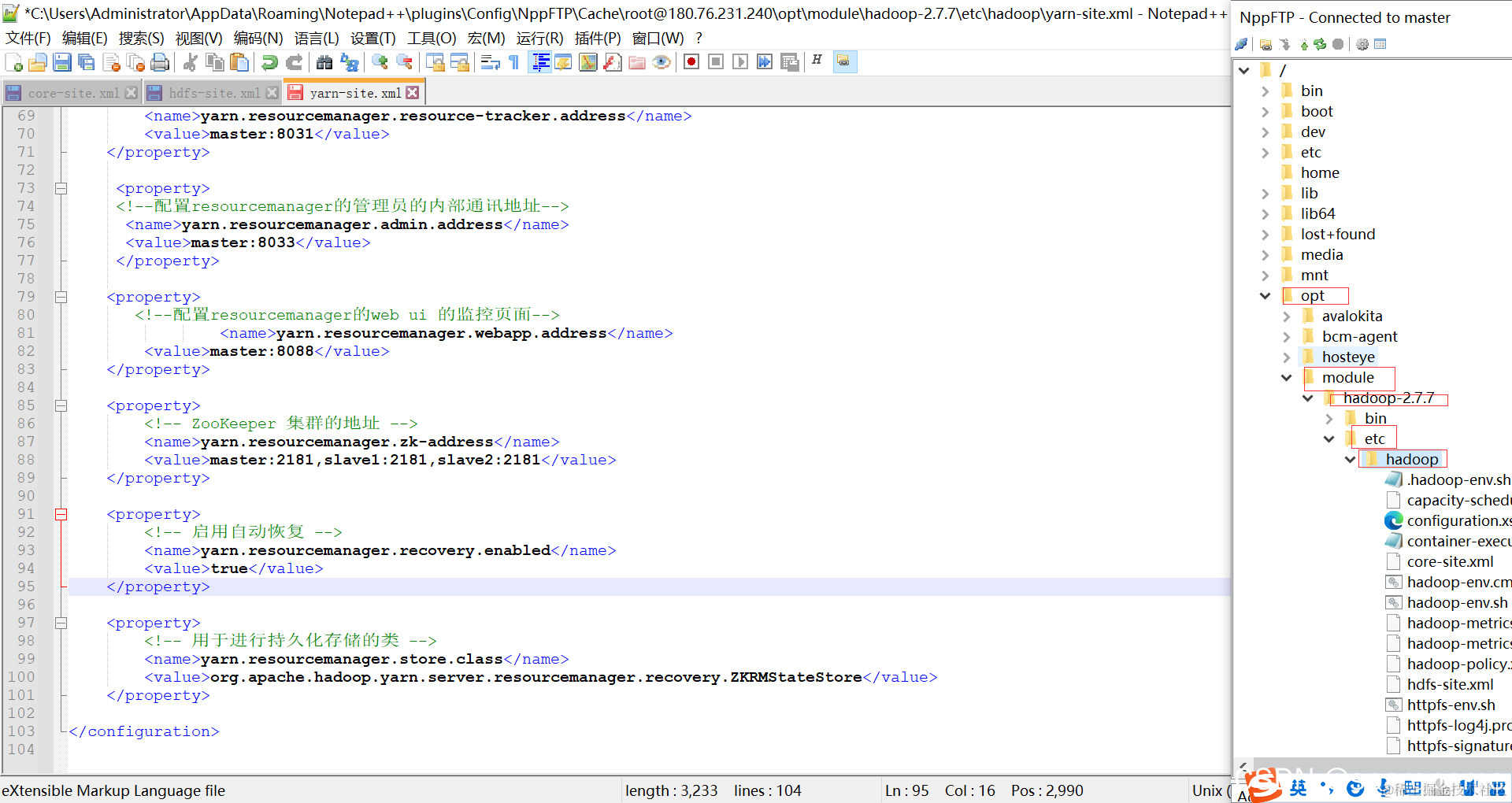
Task: Select hadoop-env.sh file in the tree
Action: (1457, 602)
